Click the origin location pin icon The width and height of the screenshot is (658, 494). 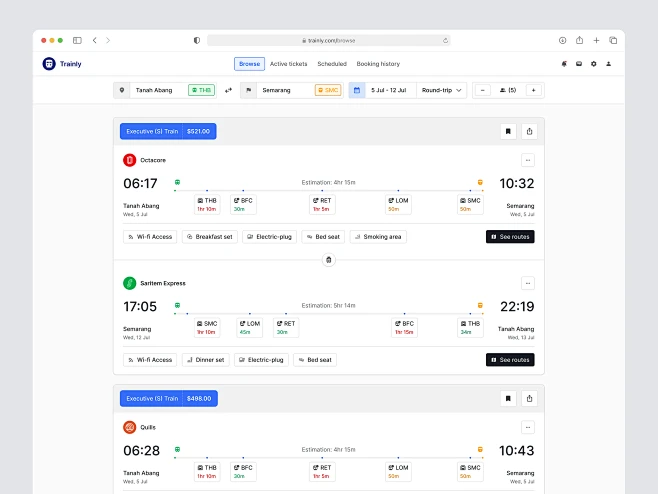point(122,90)
